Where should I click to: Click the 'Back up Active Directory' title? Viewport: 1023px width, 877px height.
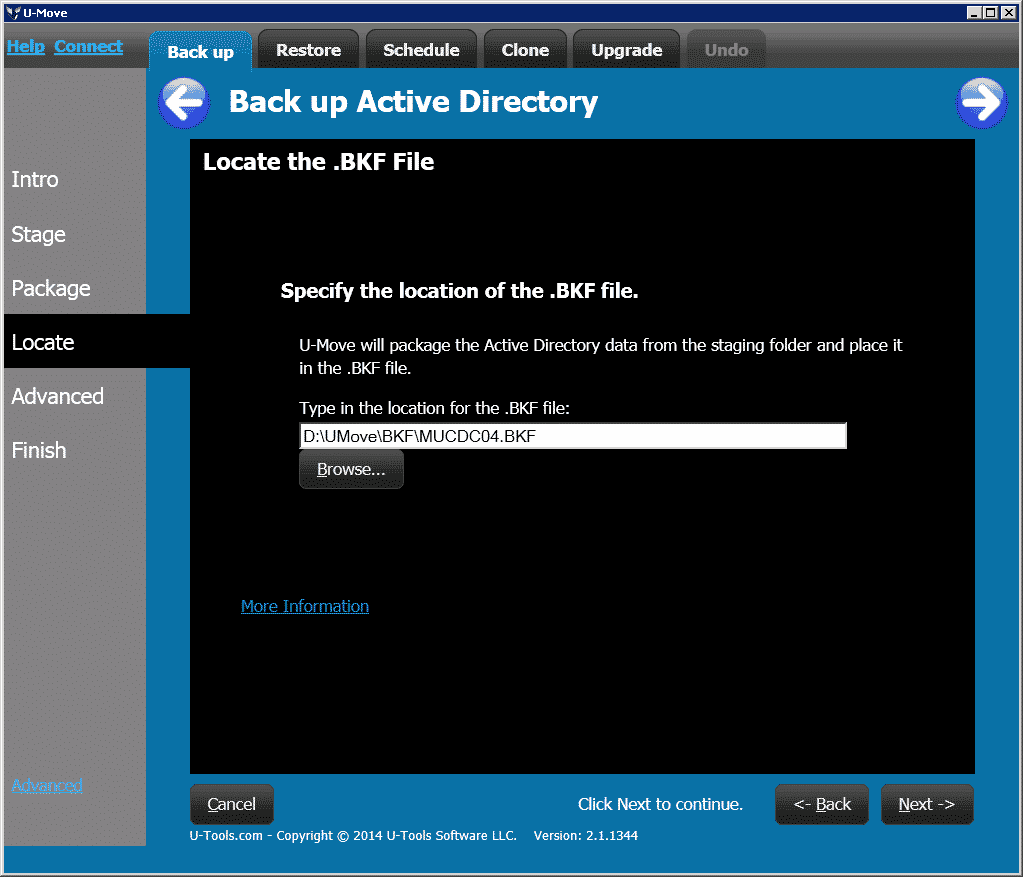tap(414, 102)
